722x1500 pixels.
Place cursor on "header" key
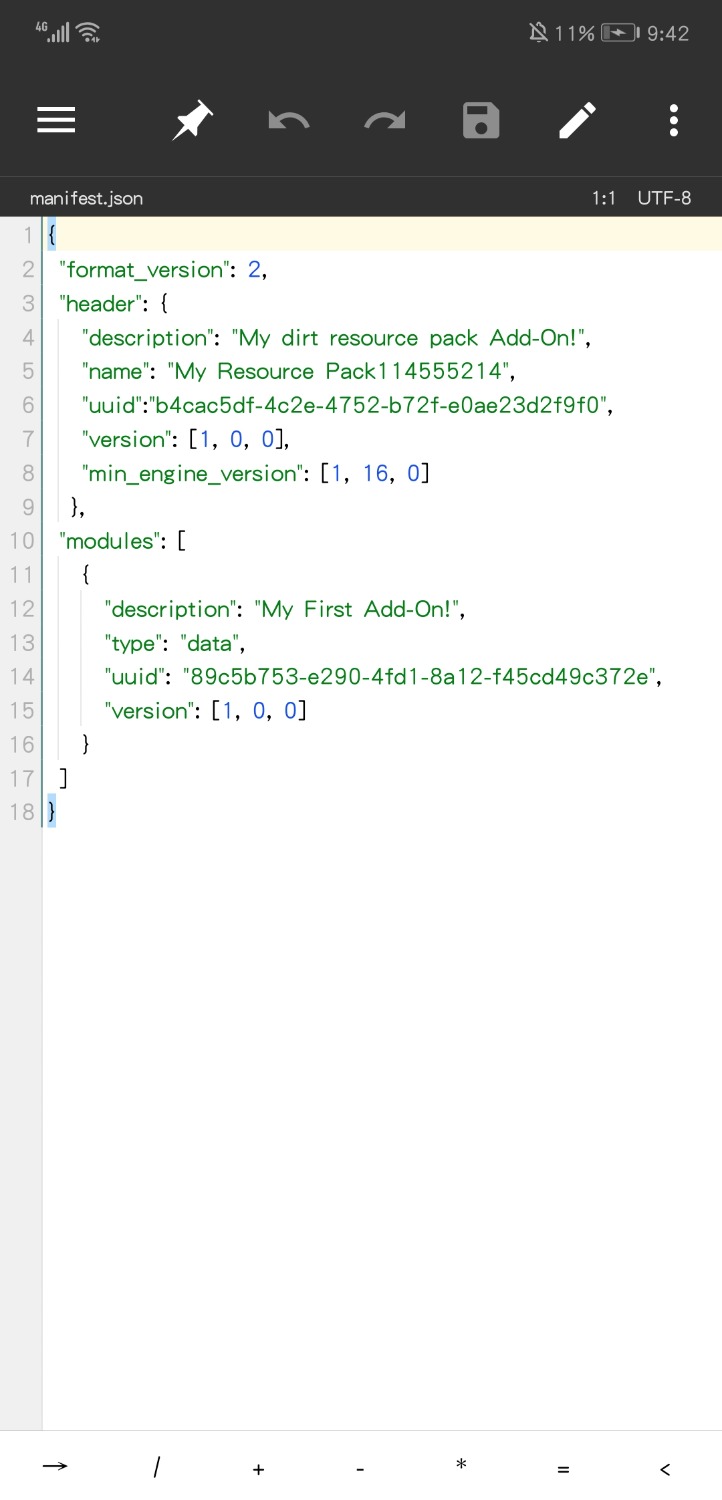tap(103, 304)
